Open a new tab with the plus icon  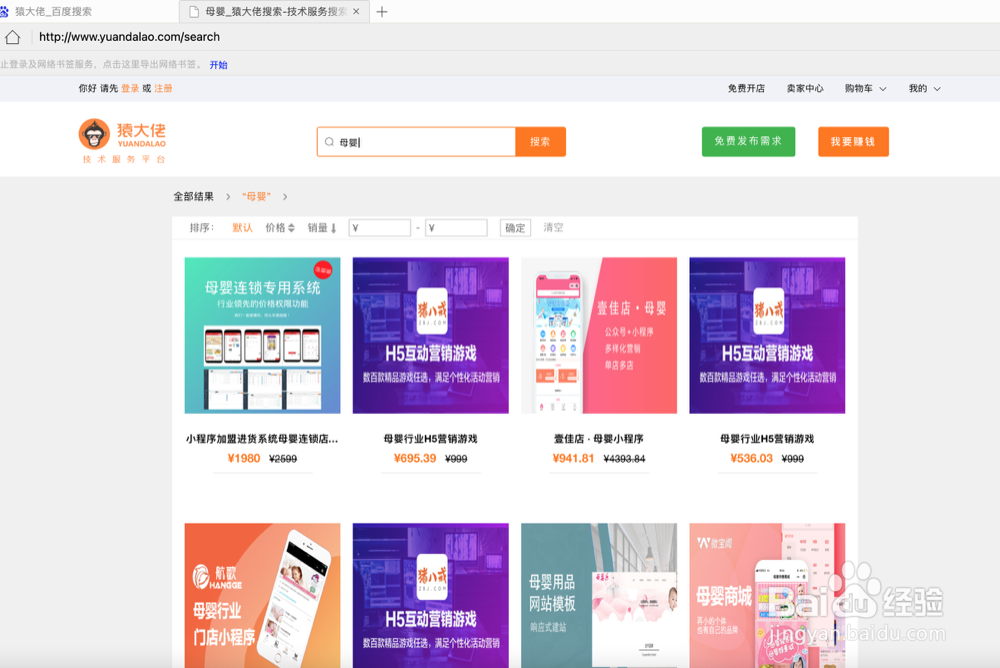point(381,11)
